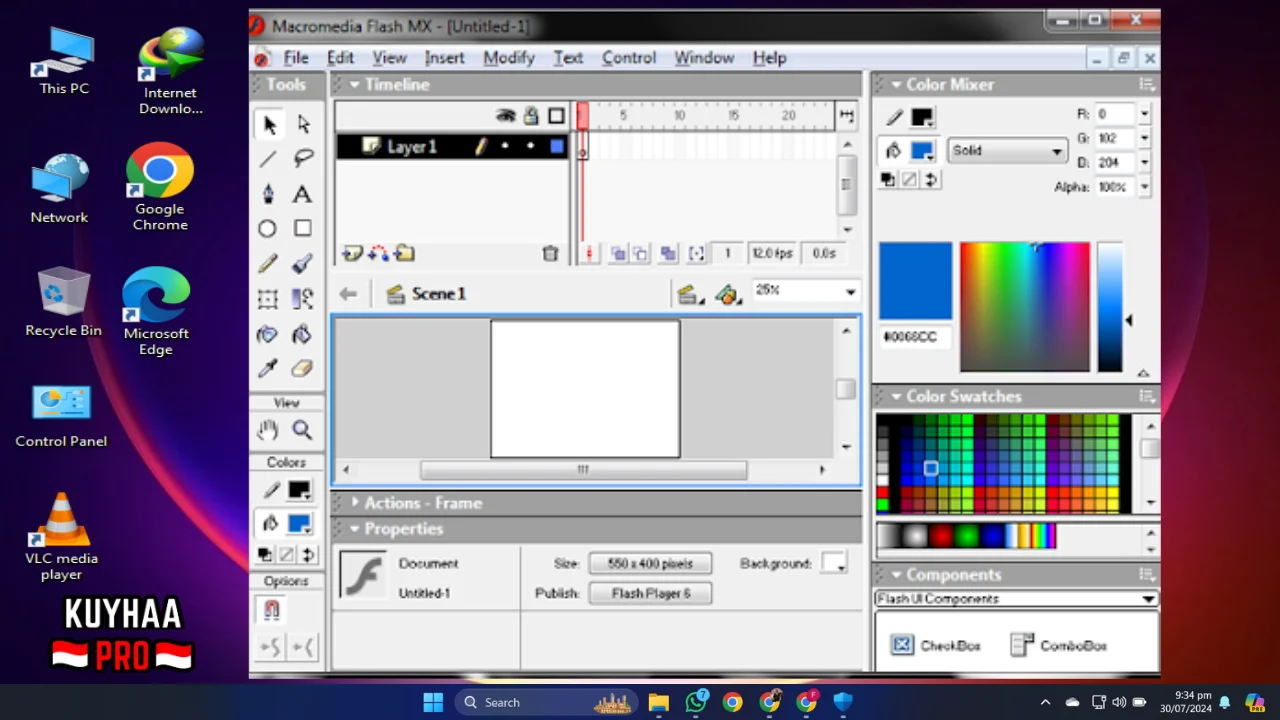Open the View menu

(x=390, y=58)
